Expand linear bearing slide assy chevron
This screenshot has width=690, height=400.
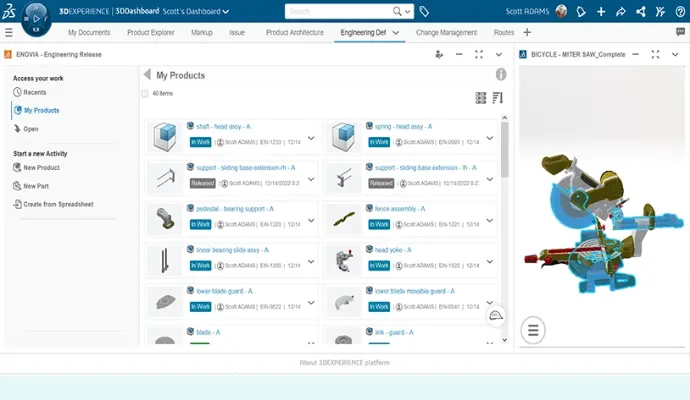(311, 261)
